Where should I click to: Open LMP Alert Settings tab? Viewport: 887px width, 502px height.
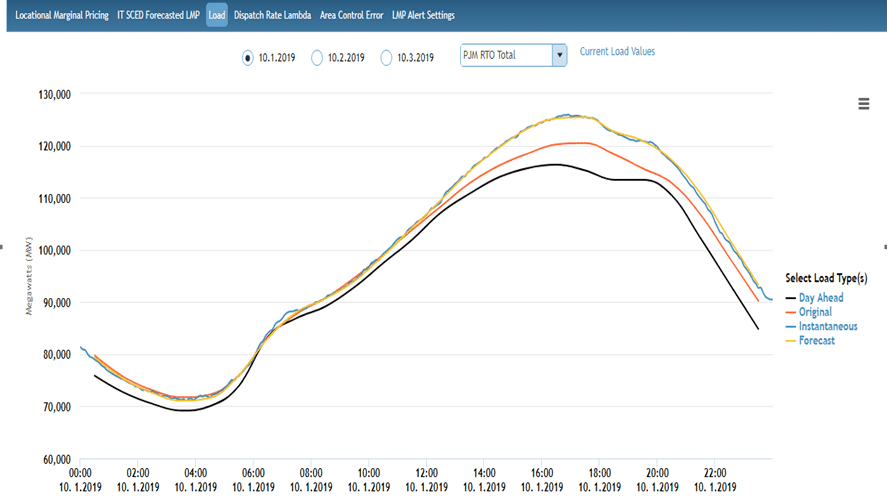tap(423, 16)
